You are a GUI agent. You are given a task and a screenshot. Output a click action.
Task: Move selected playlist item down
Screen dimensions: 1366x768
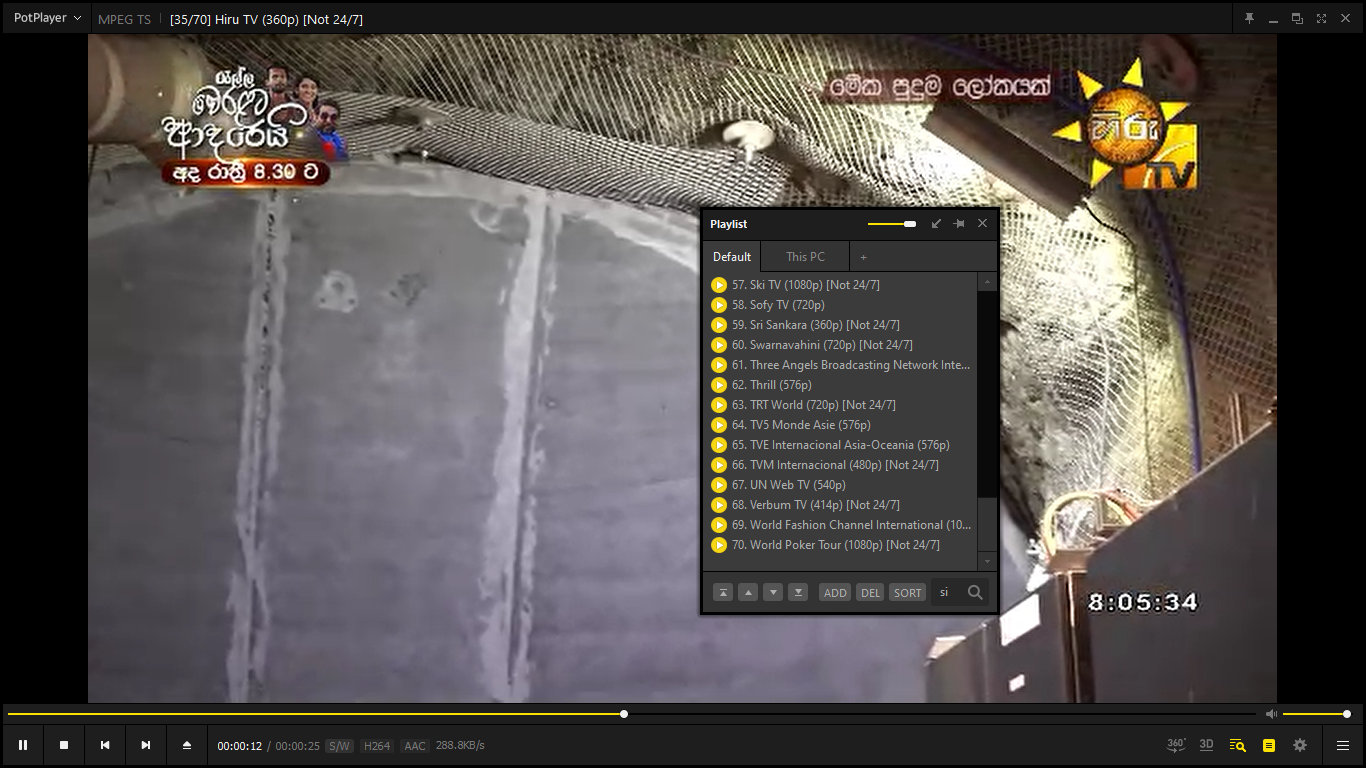[x=773, y=592]
